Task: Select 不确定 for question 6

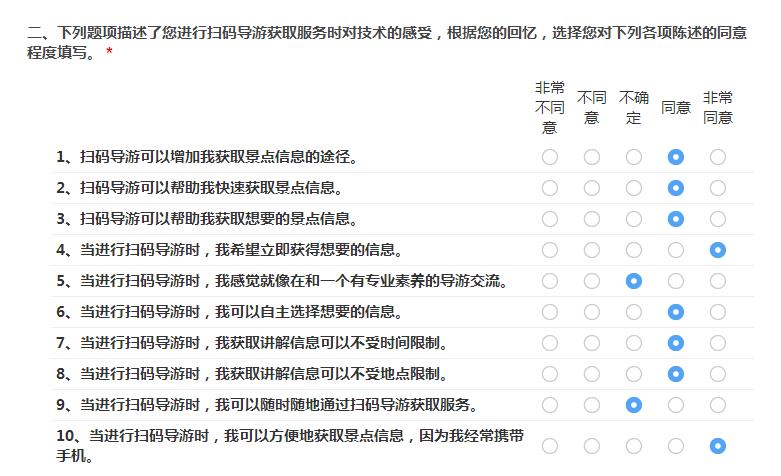Action: pos(633,312)
